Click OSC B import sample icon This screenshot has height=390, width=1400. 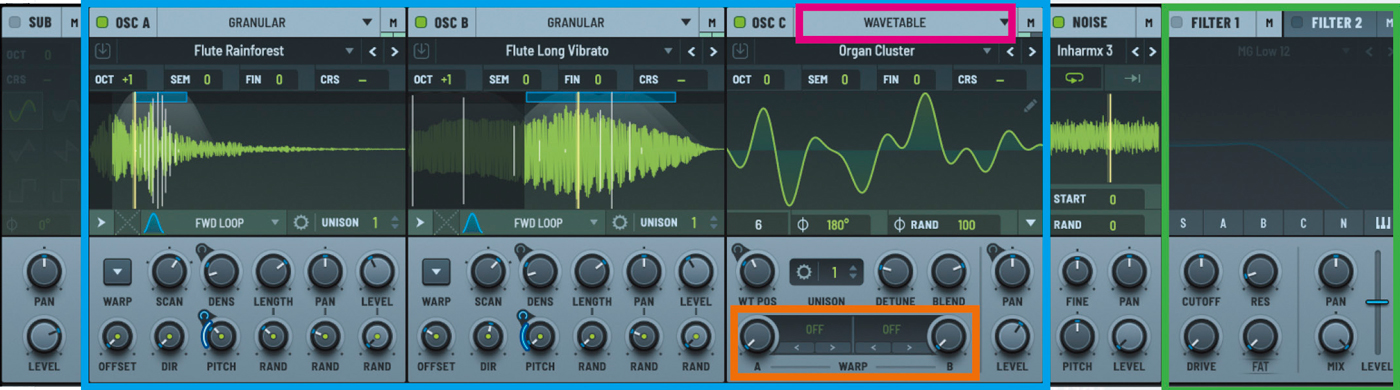coord(421,51)
